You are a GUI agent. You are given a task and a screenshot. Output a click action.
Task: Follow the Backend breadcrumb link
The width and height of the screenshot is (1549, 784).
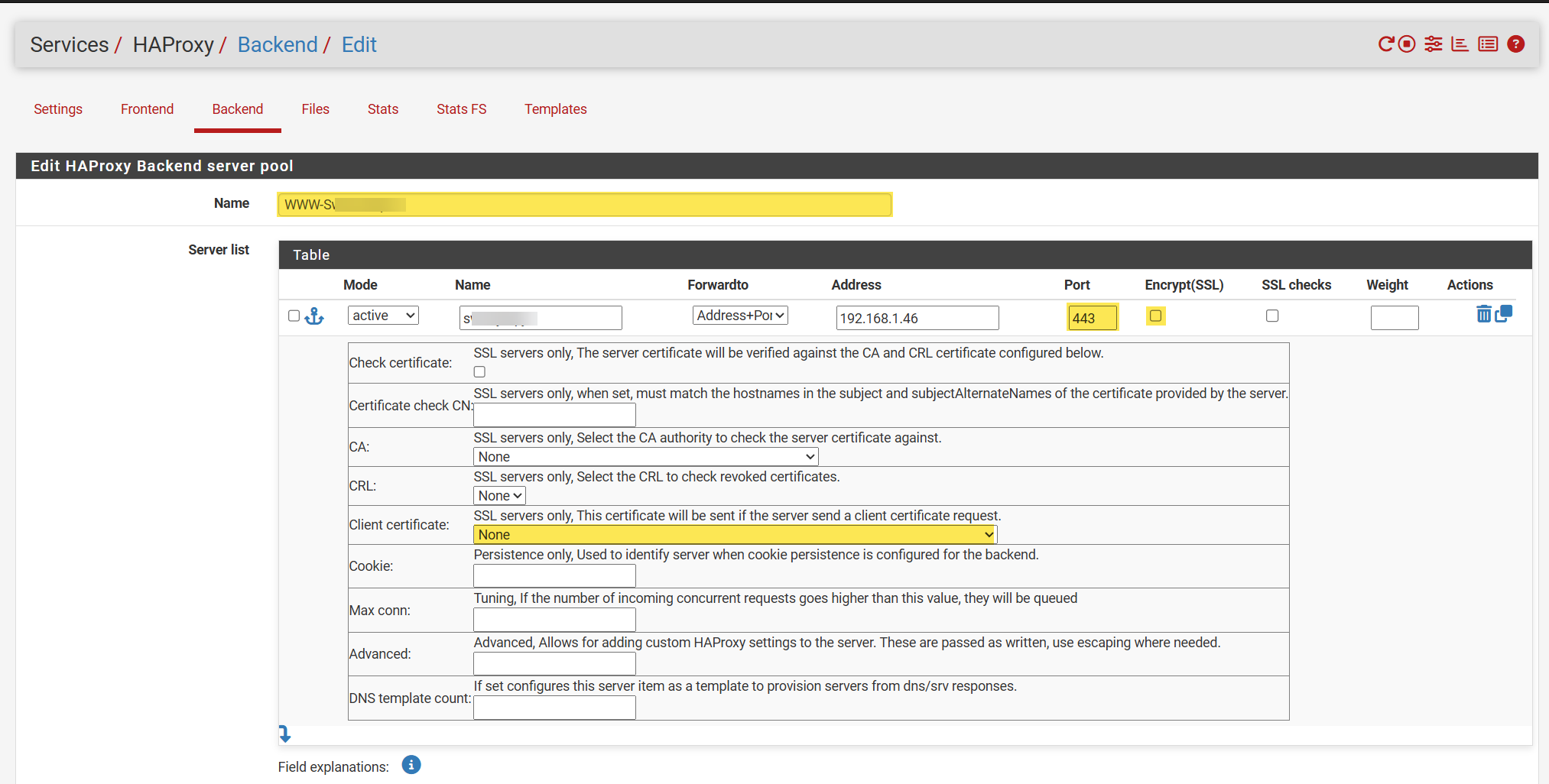click(278, 45)
